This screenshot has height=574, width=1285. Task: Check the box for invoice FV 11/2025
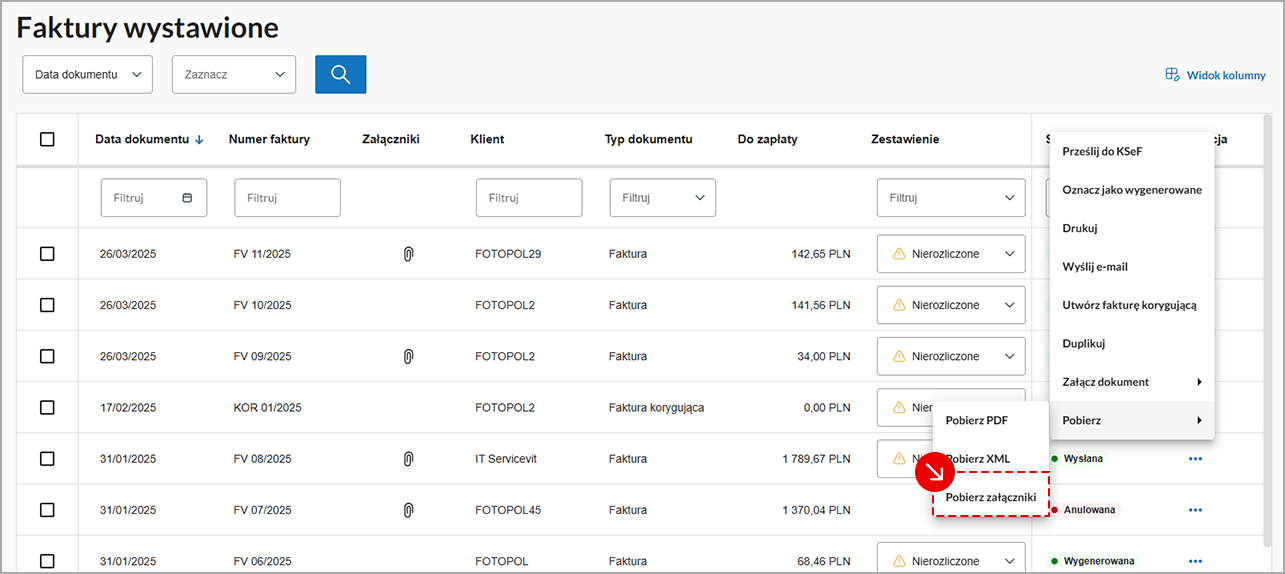coord(47,254)
